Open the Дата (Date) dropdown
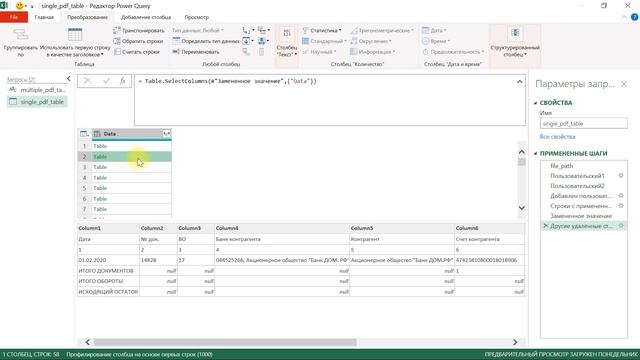 [x=434, y=30]
